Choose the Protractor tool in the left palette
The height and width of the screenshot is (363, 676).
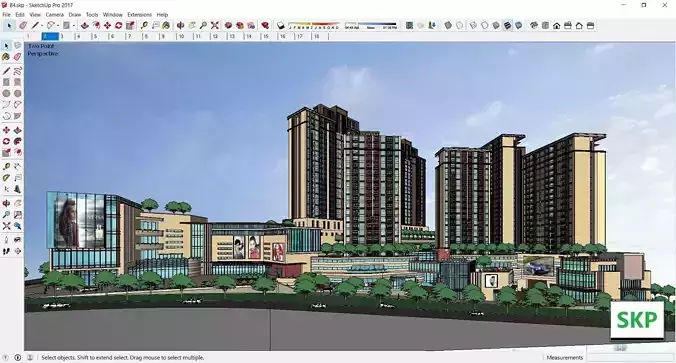[x=6, y=178]
